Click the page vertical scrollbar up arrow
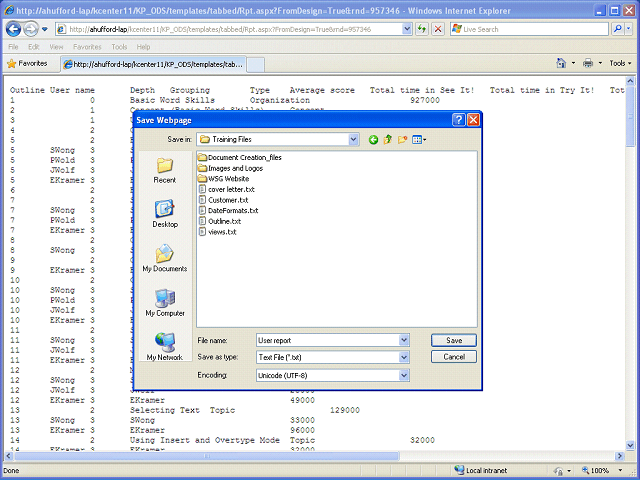Viewport: 640px width, 480px height. (x=630, y=81)
